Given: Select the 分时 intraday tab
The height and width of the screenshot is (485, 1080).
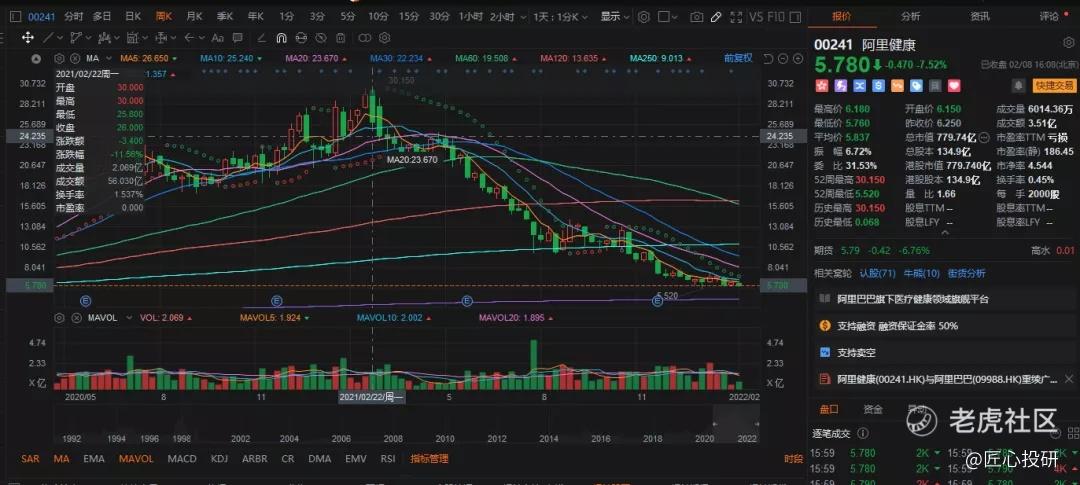Looking at the screenshot, I should tap(74, 17).
